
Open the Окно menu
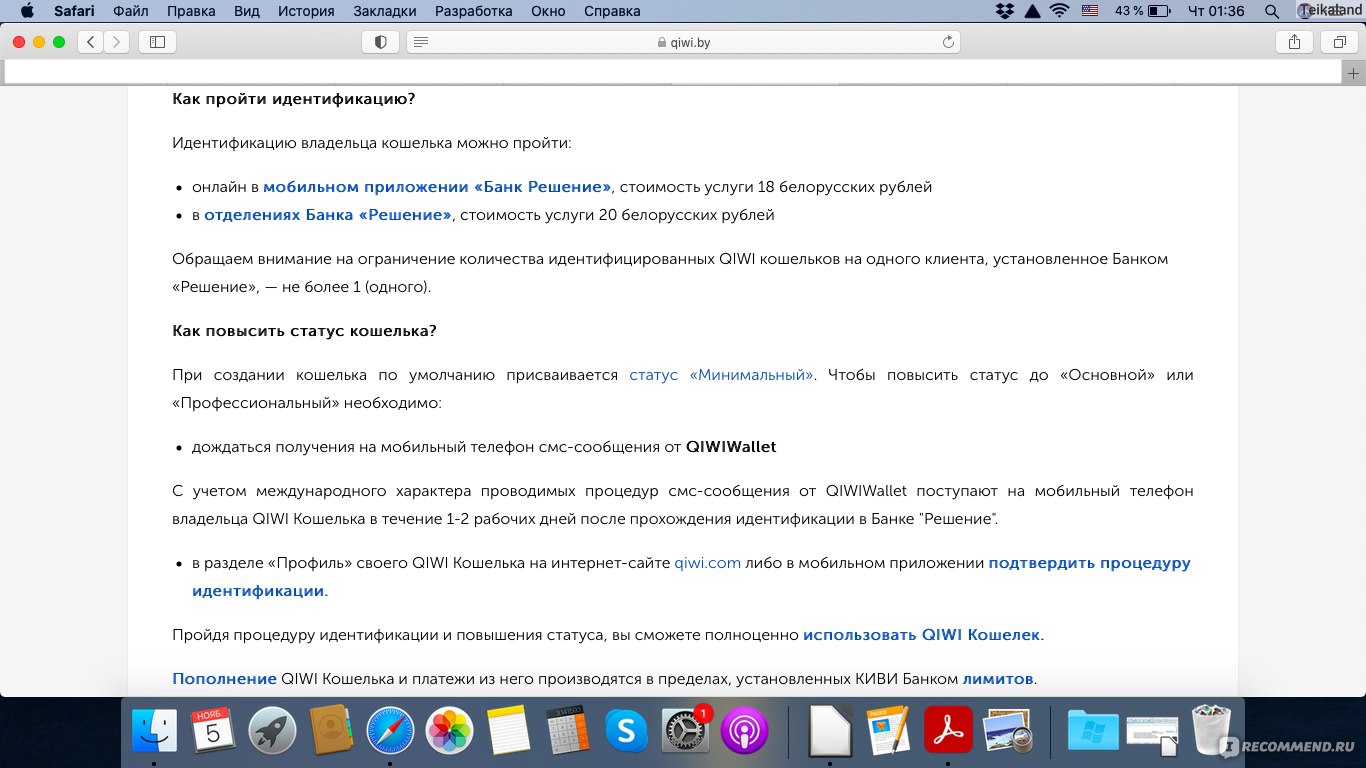[548, 11]
